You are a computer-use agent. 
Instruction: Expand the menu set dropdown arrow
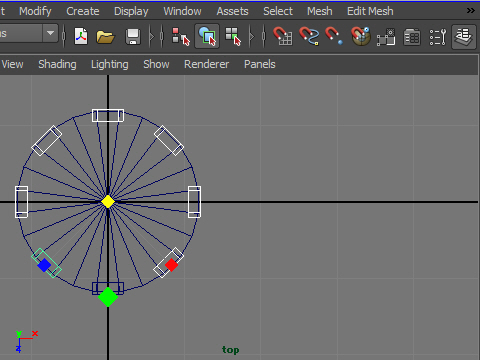pyautogui.click(x=50, y=33)
